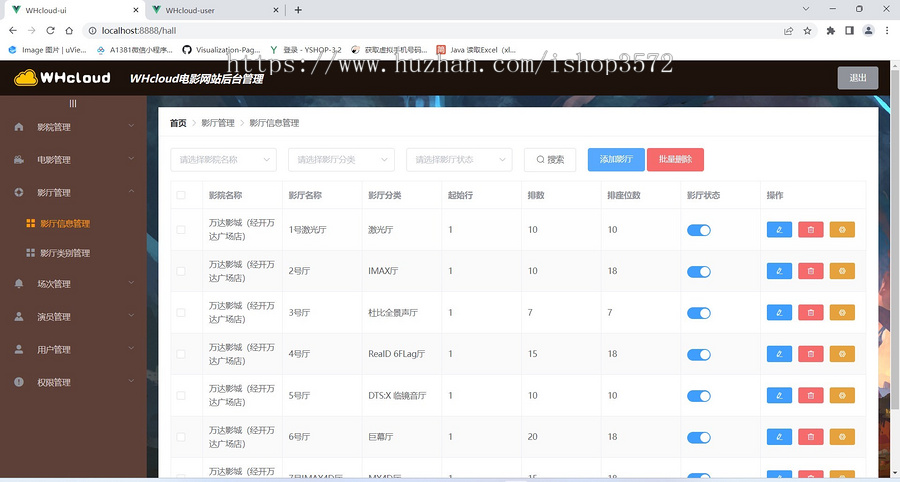Expand the 演员管理 sidebar menu
Screen dimensions: 900x482
(x=73, y=316)
